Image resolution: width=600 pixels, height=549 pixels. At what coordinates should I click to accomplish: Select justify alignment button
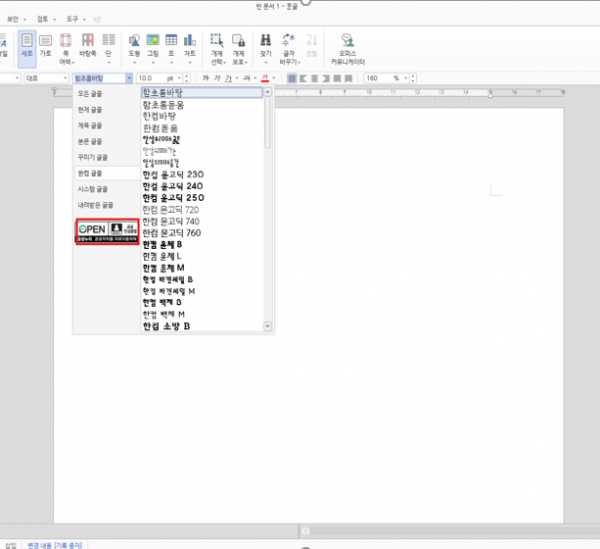[x=292, y=78]
